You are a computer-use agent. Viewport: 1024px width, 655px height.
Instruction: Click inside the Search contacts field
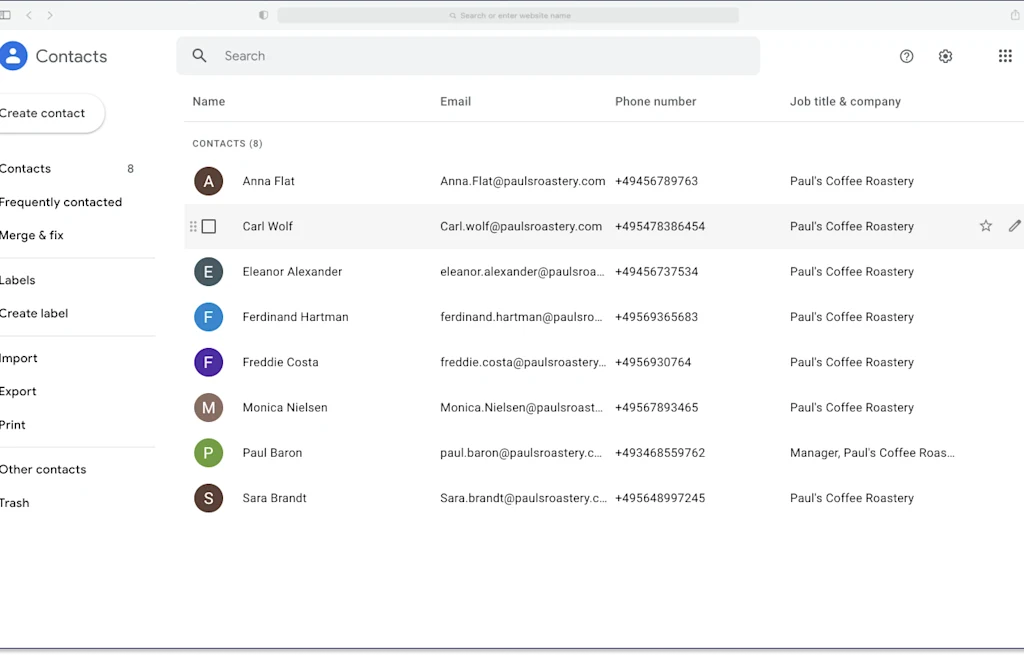point(400,55)
